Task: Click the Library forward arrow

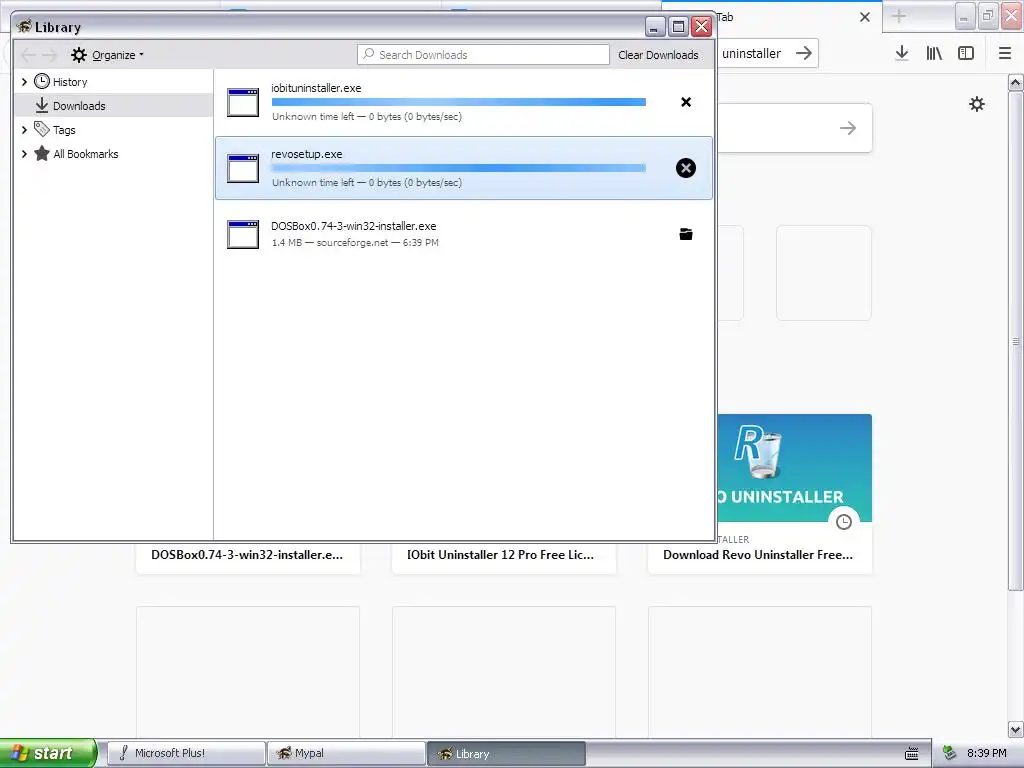Action: [x=50, y=55]
